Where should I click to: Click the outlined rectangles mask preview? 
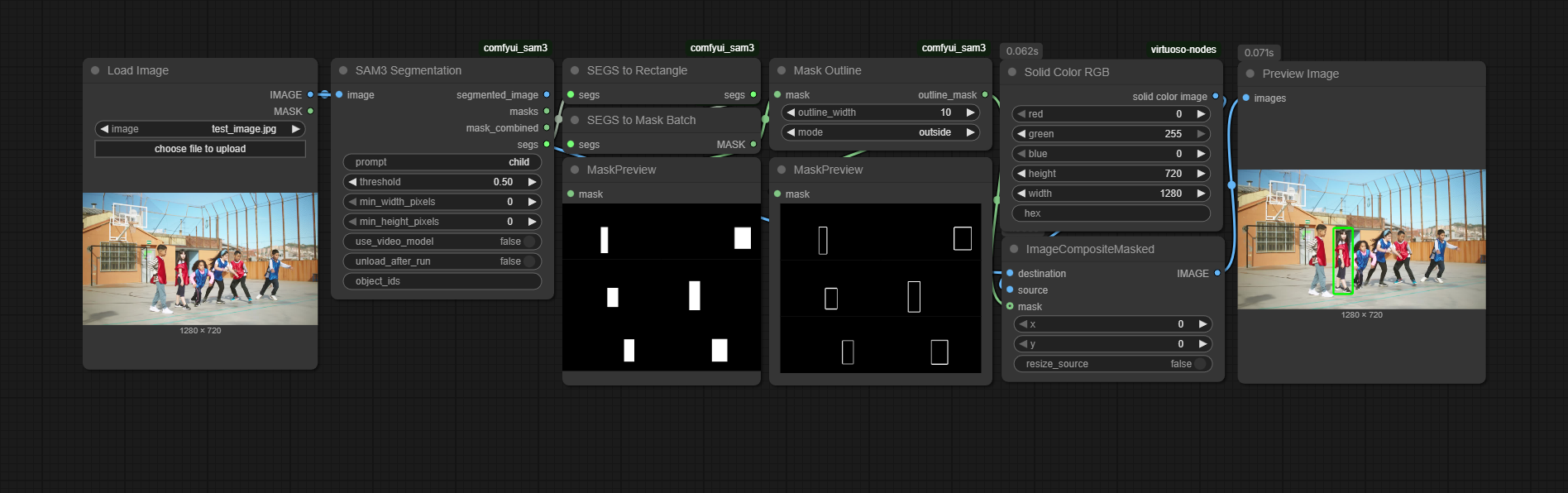pyautogui.click(x=881, y=288)
